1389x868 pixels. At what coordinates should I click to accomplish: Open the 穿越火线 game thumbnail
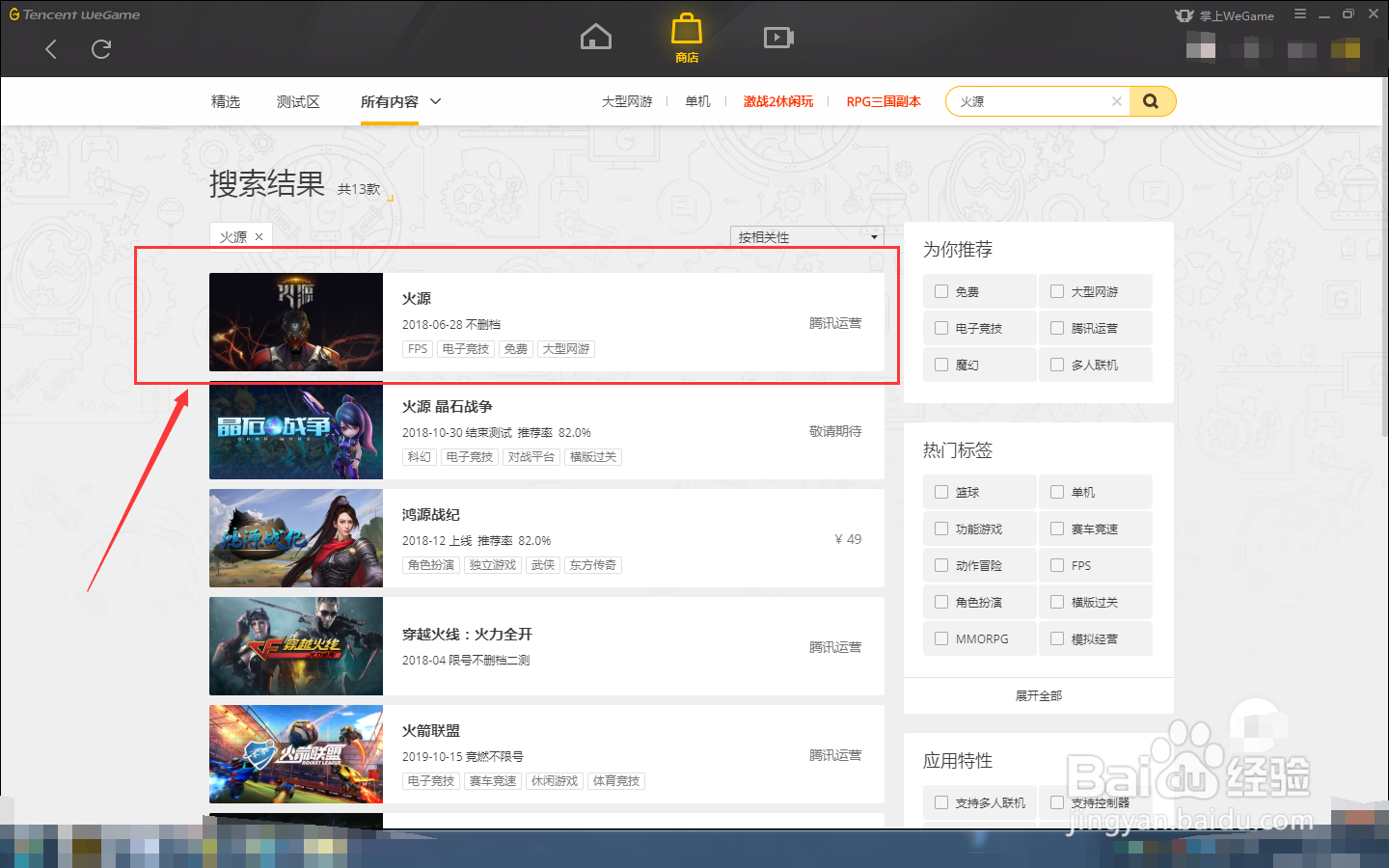tap(296, 646)
